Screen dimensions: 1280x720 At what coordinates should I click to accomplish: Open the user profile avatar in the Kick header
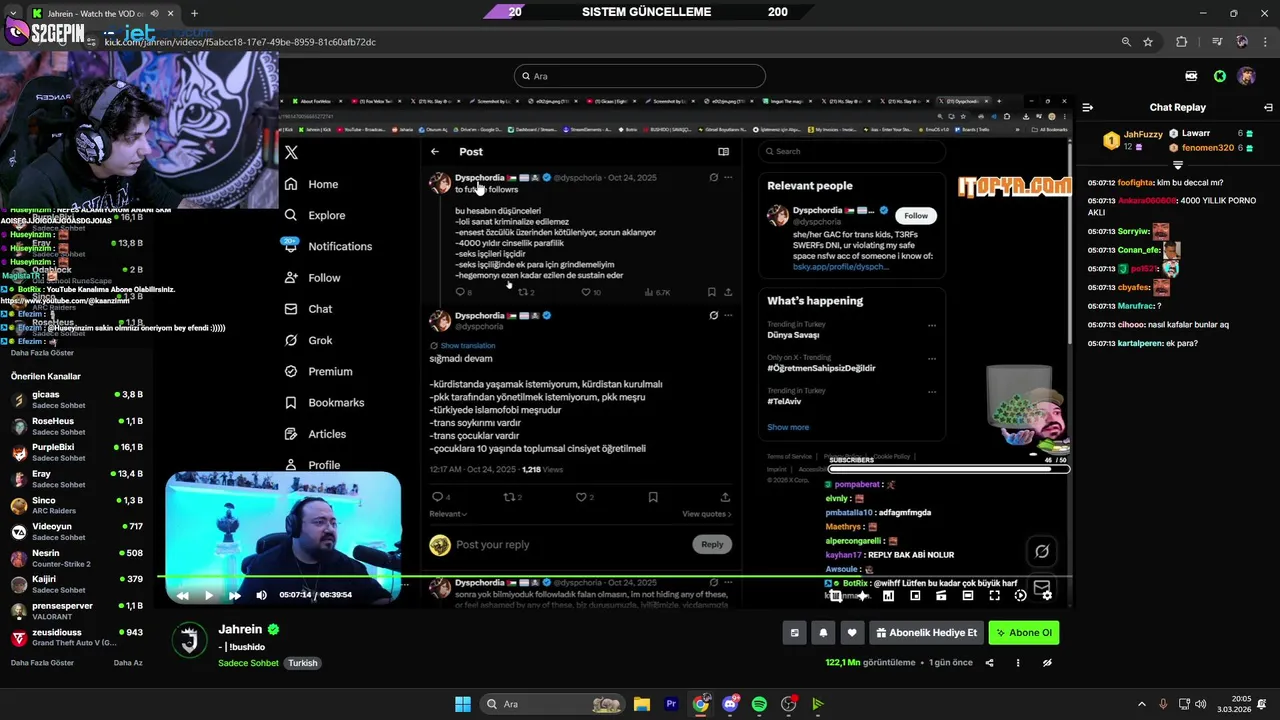click(1246, 76)
